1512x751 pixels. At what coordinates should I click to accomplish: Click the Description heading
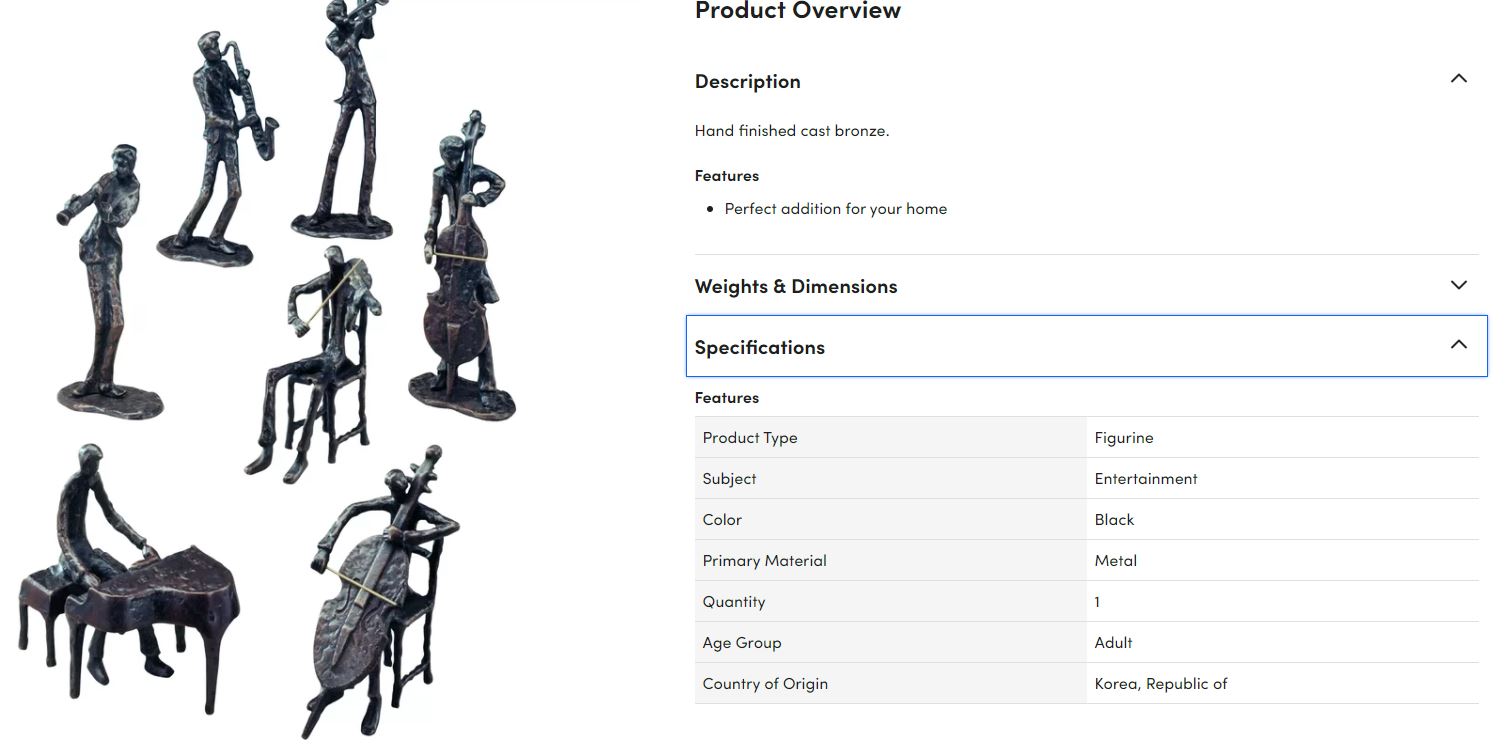748,81
